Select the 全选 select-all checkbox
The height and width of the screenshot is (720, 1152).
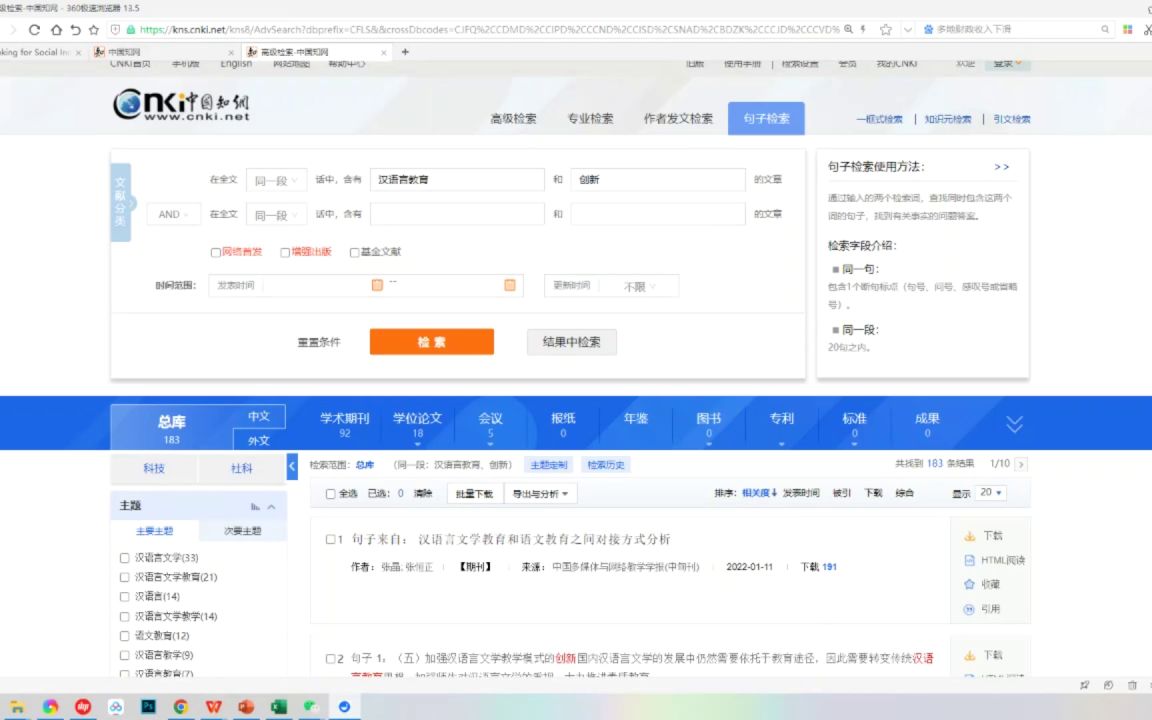[x=330, y=493]
